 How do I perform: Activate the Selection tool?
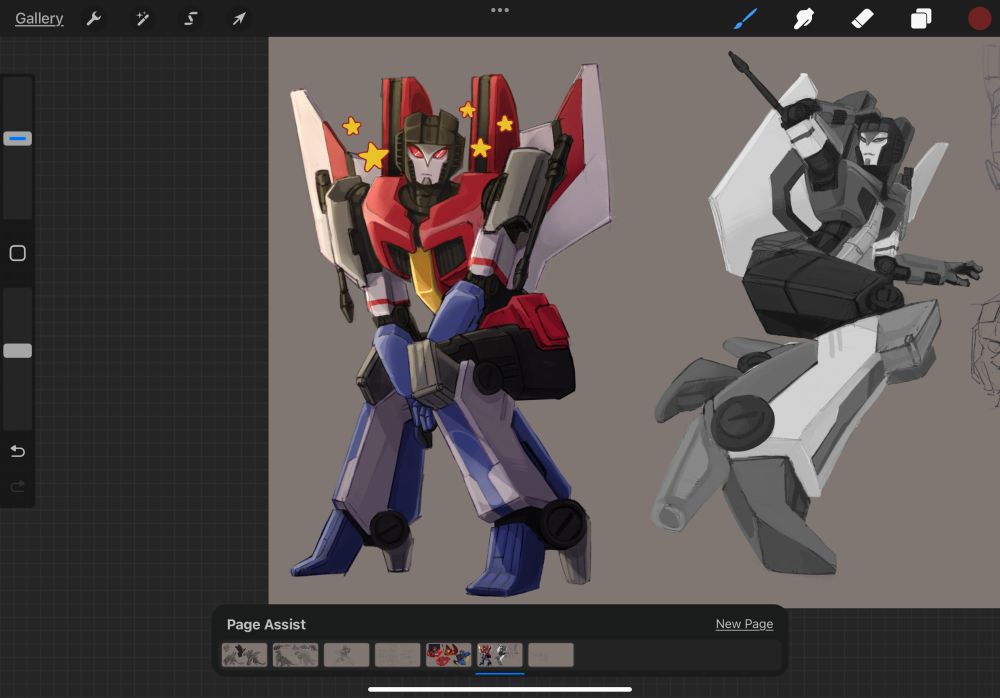coord(190,19)
